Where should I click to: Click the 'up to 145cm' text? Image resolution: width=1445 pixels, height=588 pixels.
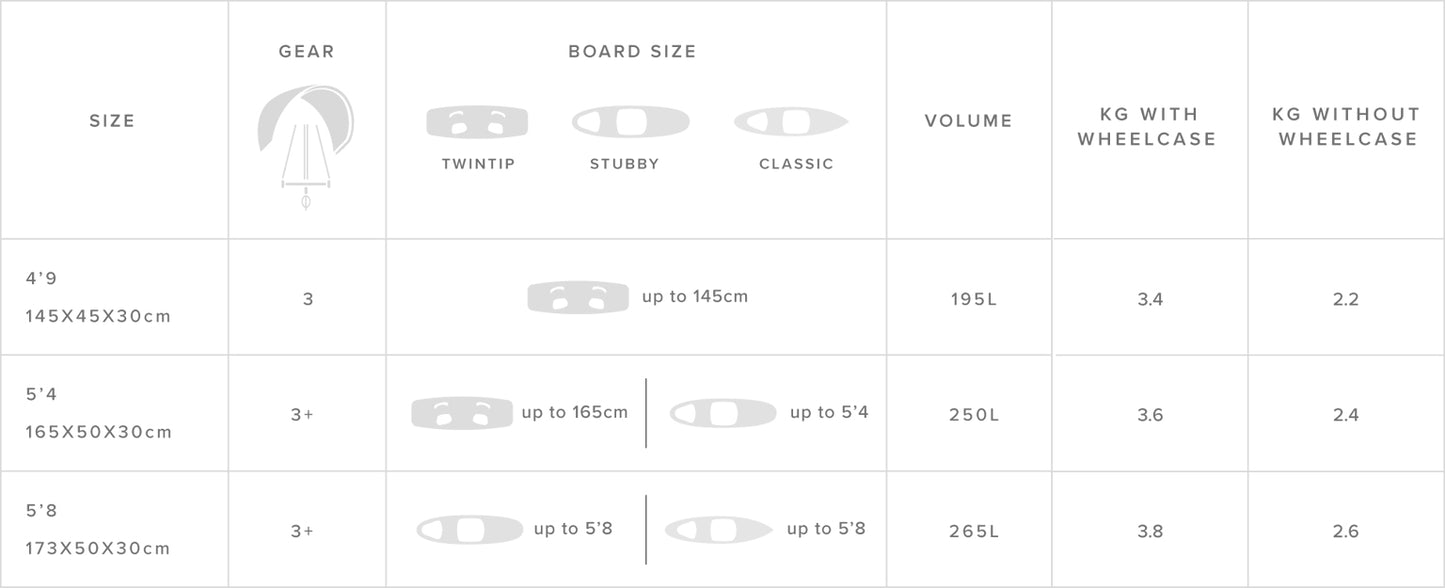point(695,296)
